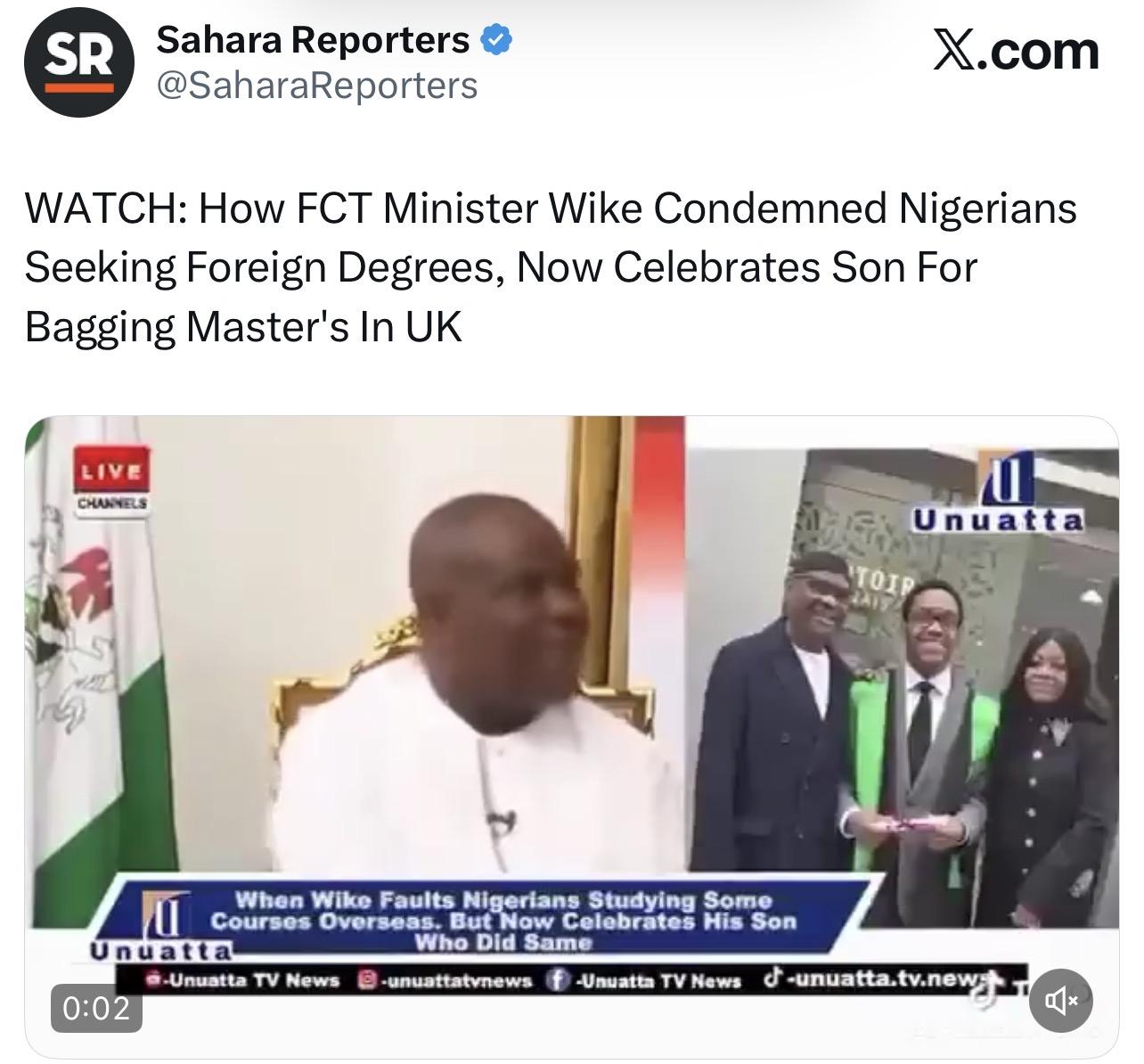Click the X.com logo text

(x=1016, y=52)
